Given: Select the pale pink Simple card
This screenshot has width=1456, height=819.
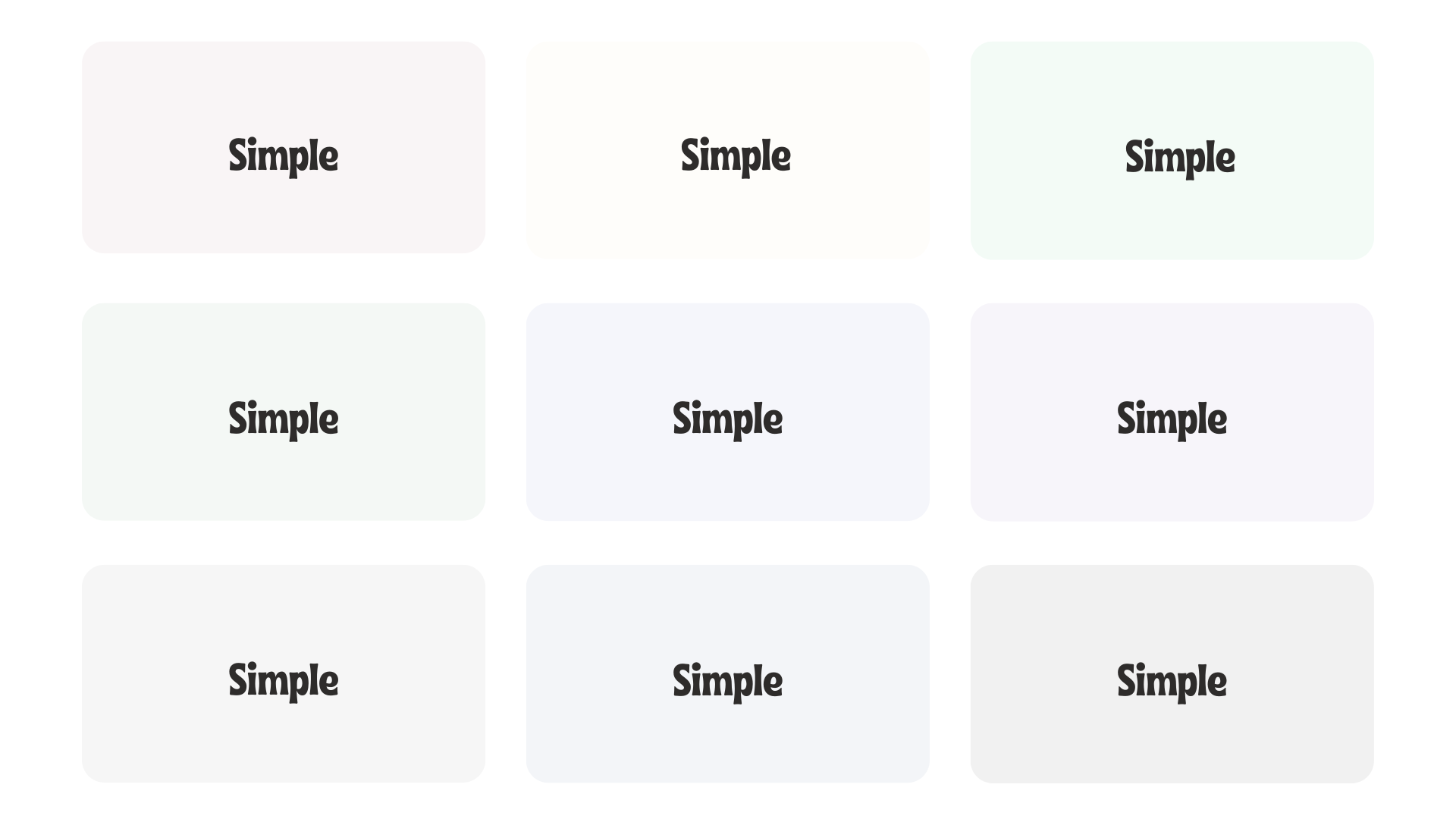Looking at the screenshot, I should coord(284,147).
